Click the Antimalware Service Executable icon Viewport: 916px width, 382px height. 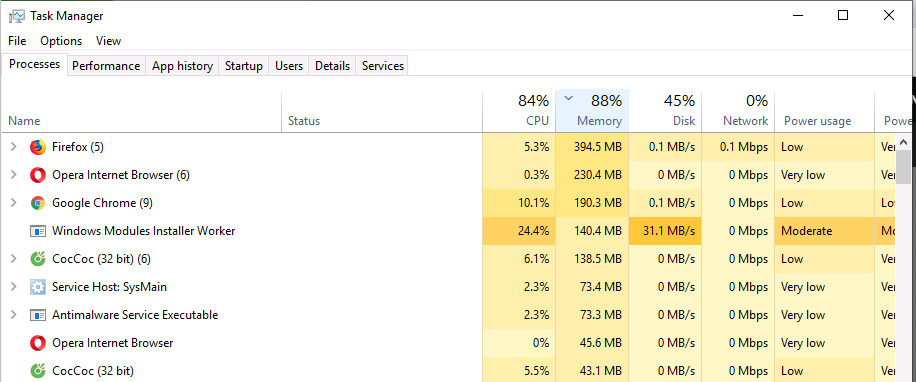click(37, 315)
